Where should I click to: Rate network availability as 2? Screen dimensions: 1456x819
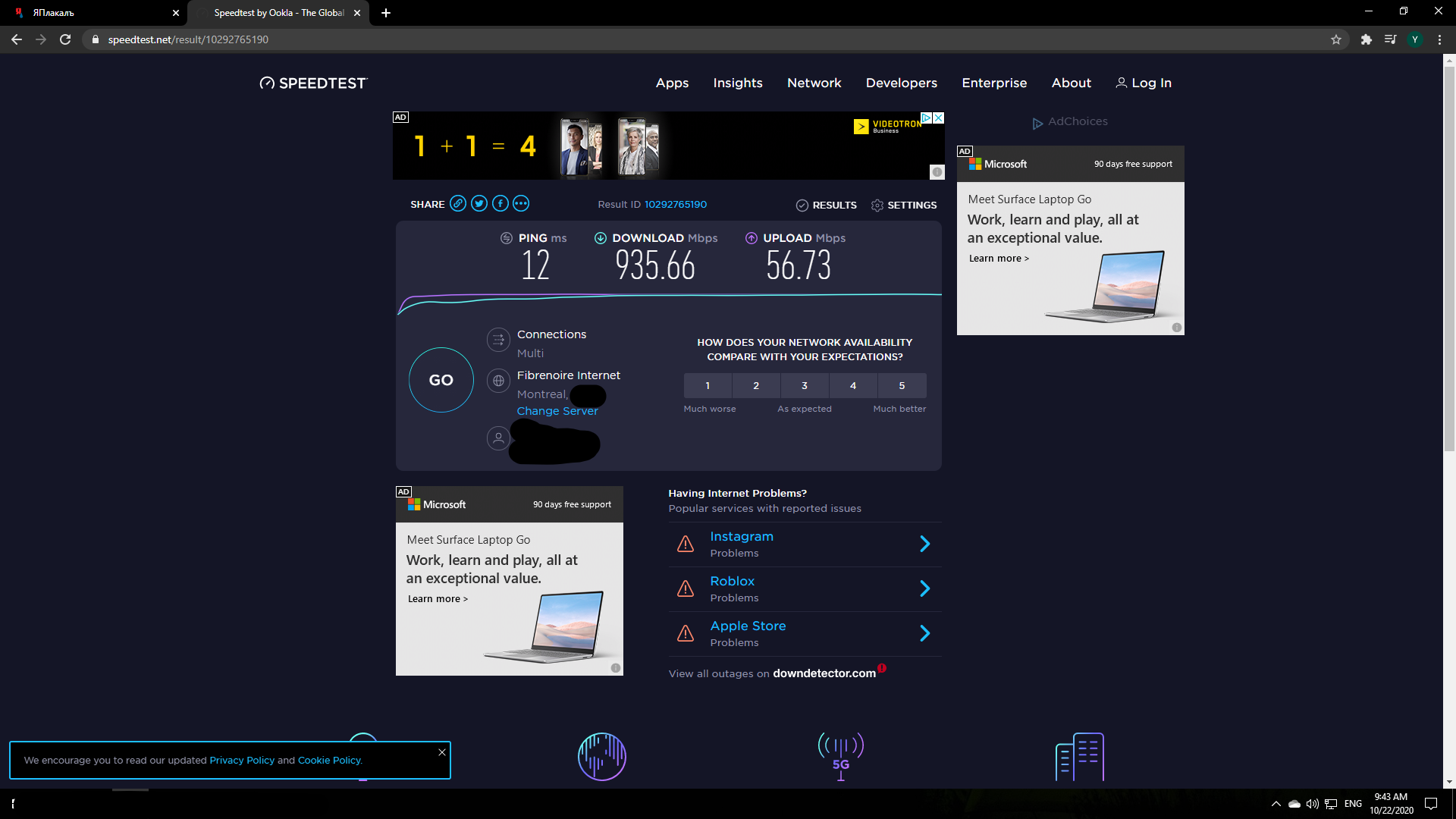tap(756, 385)
